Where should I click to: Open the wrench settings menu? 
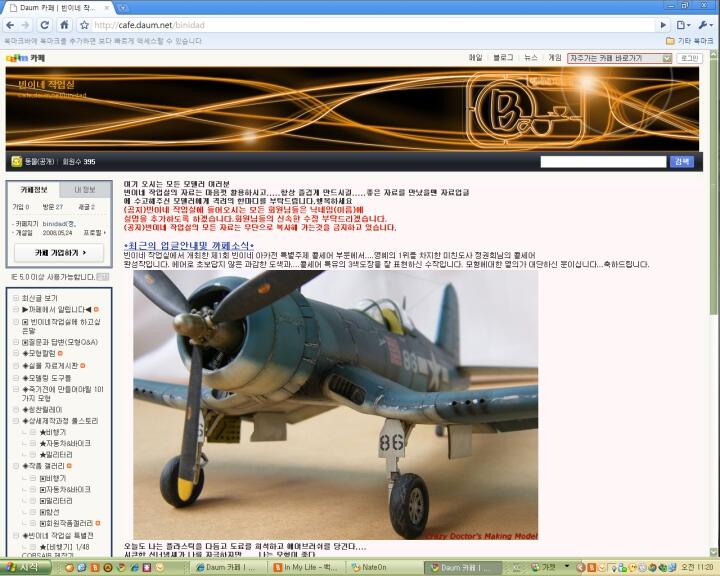[x=705, y=24]
